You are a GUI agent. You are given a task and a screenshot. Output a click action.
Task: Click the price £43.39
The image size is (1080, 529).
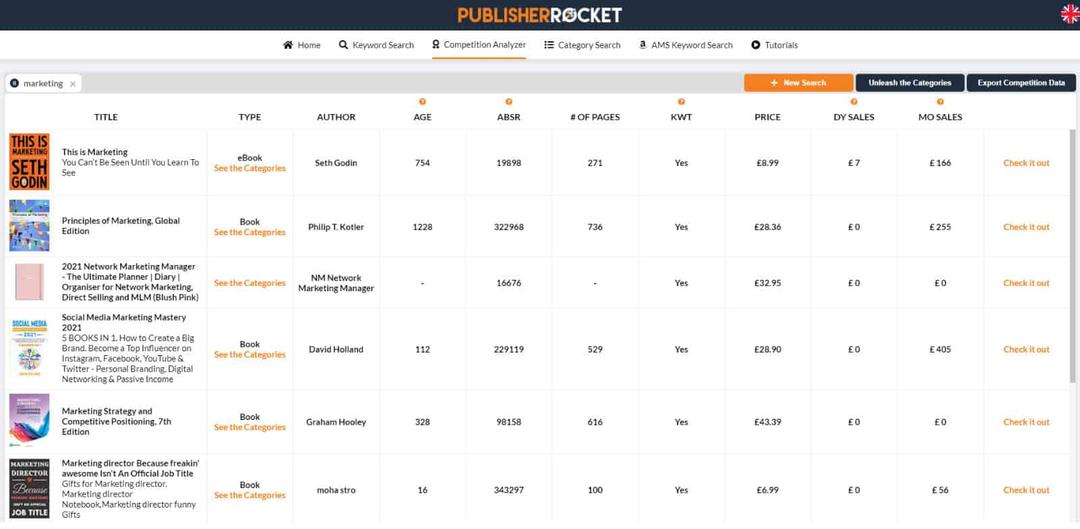click(767, 422)
